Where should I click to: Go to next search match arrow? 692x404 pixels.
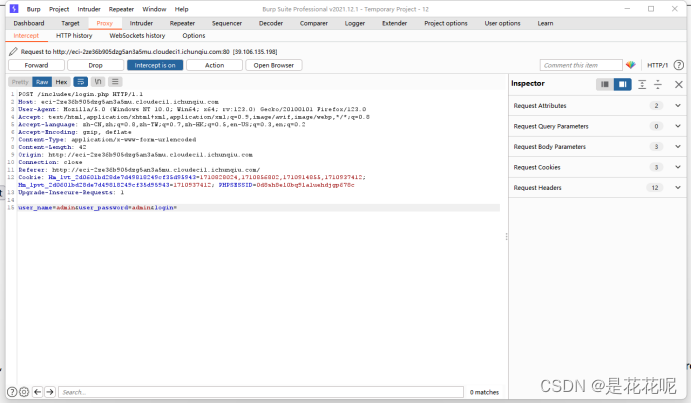coord(50,392)
